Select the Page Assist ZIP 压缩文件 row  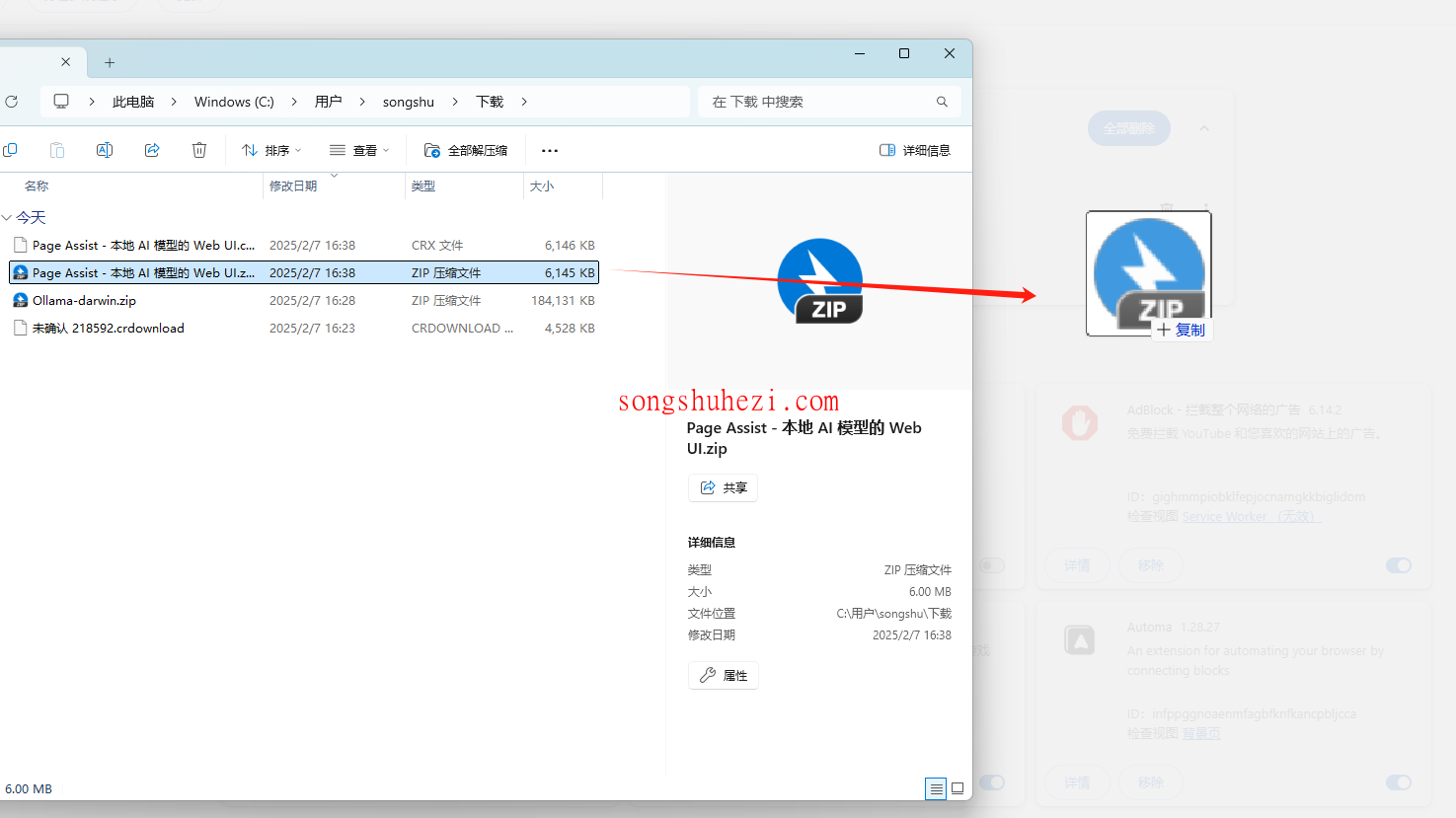pyautogui.click(x=304, y=272)
